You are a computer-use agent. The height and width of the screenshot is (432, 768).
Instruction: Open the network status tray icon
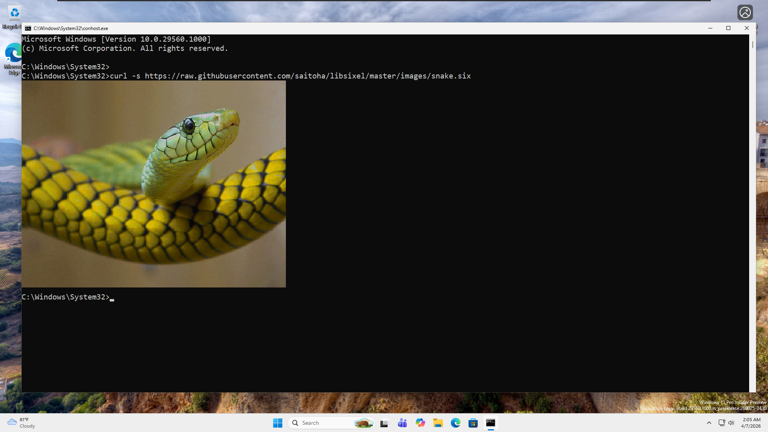[x=721, y=423]
